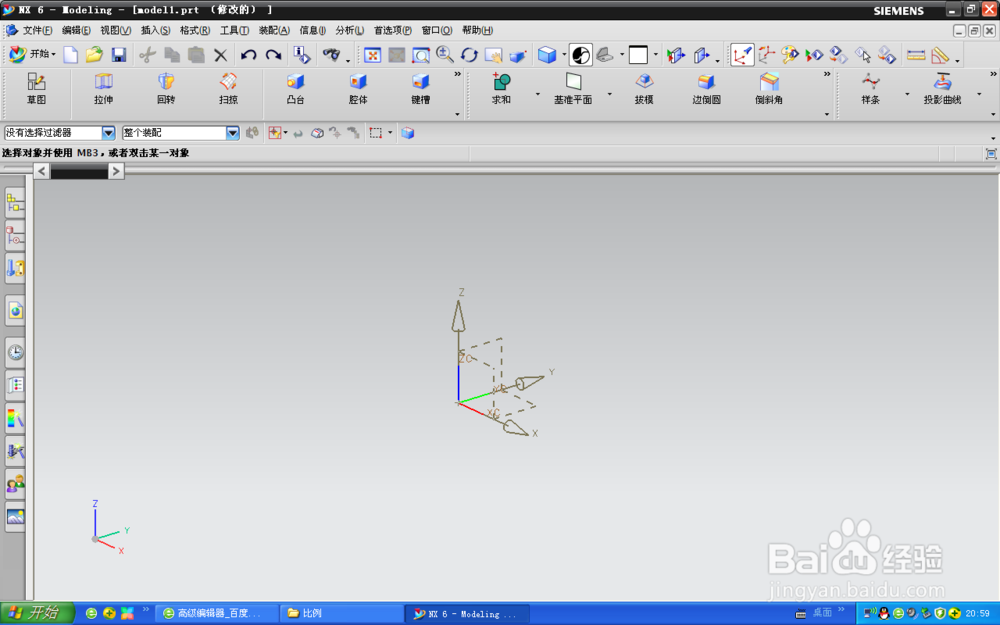The height and width of the screenshot is (625, 1000).
Task: Open a file with the folder icon
Action: point(94,55)
